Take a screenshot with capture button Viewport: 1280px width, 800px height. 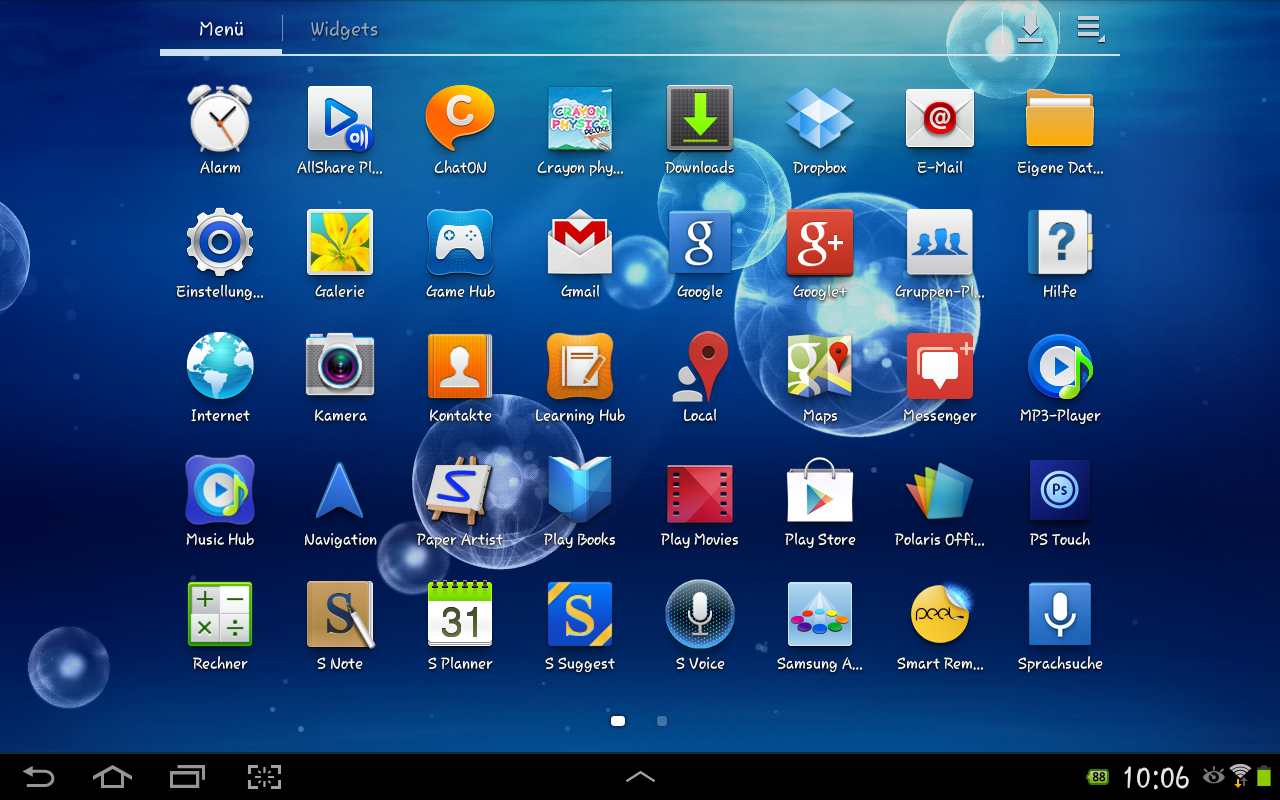264,776
